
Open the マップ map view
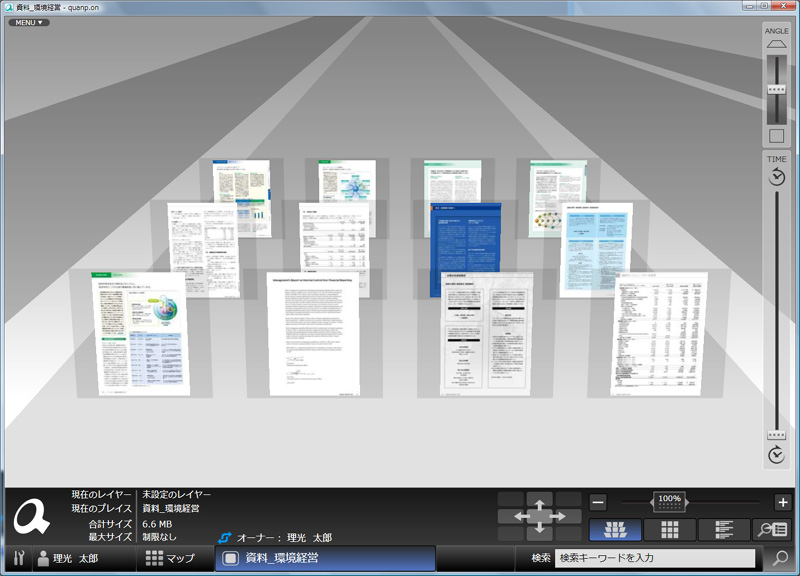coord(170,558)
